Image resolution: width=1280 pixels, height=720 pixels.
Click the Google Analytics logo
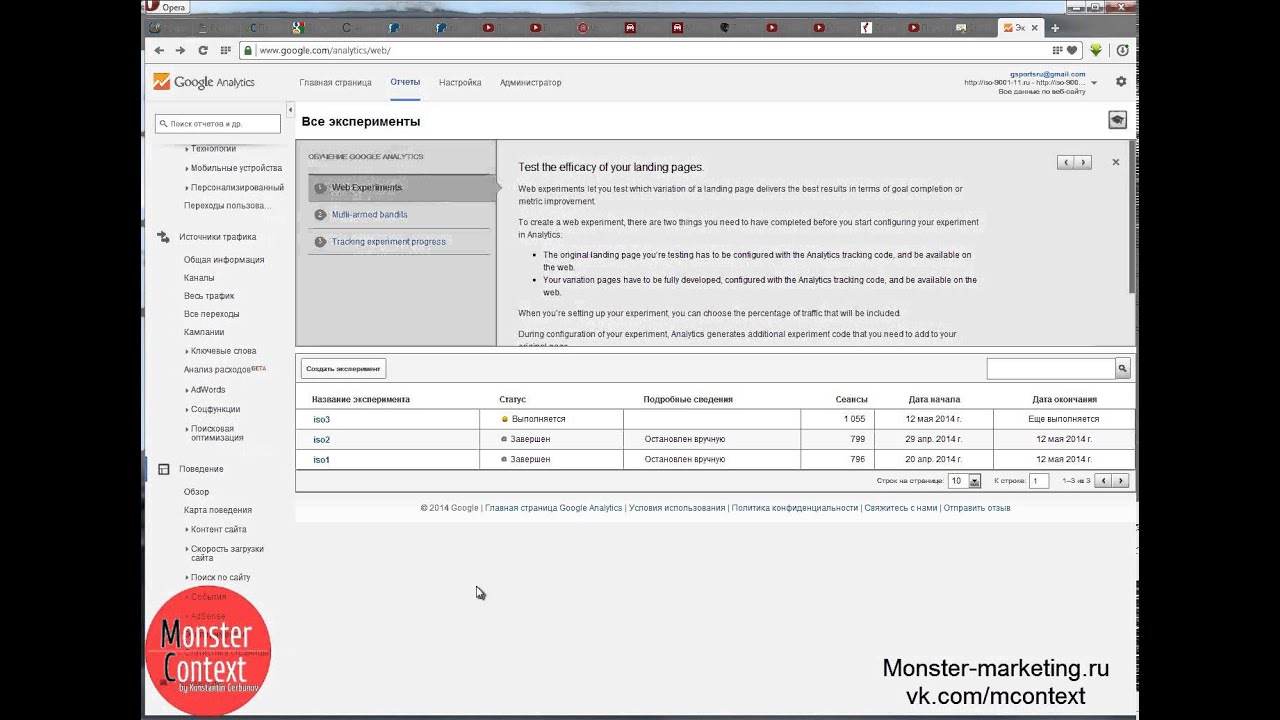(204, 82)
